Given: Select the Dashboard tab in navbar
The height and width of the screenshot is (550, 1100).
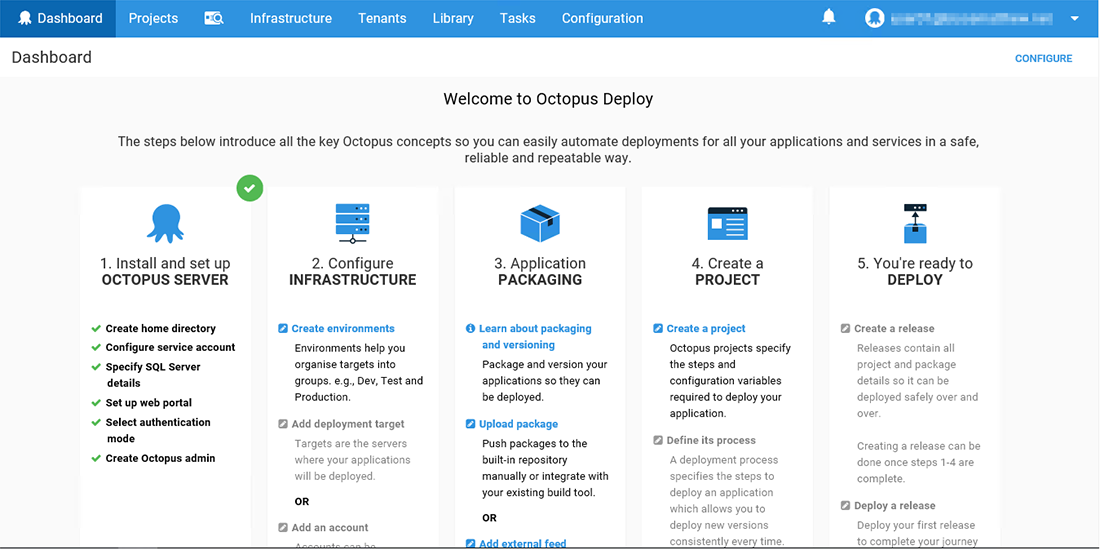Looking at the screenshot, I should 58,18.
